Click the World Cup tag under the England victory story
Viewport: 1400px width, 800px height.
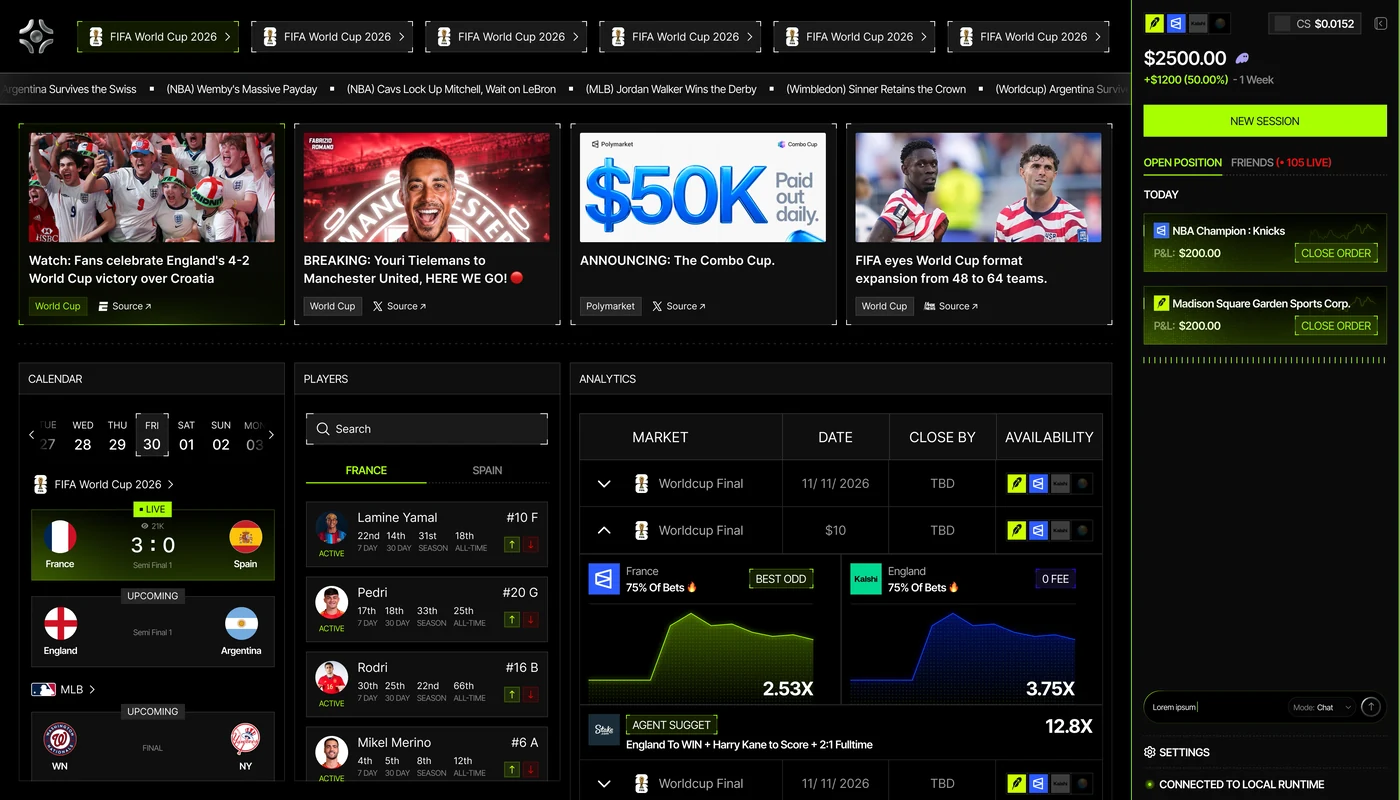tap(58, 306)
